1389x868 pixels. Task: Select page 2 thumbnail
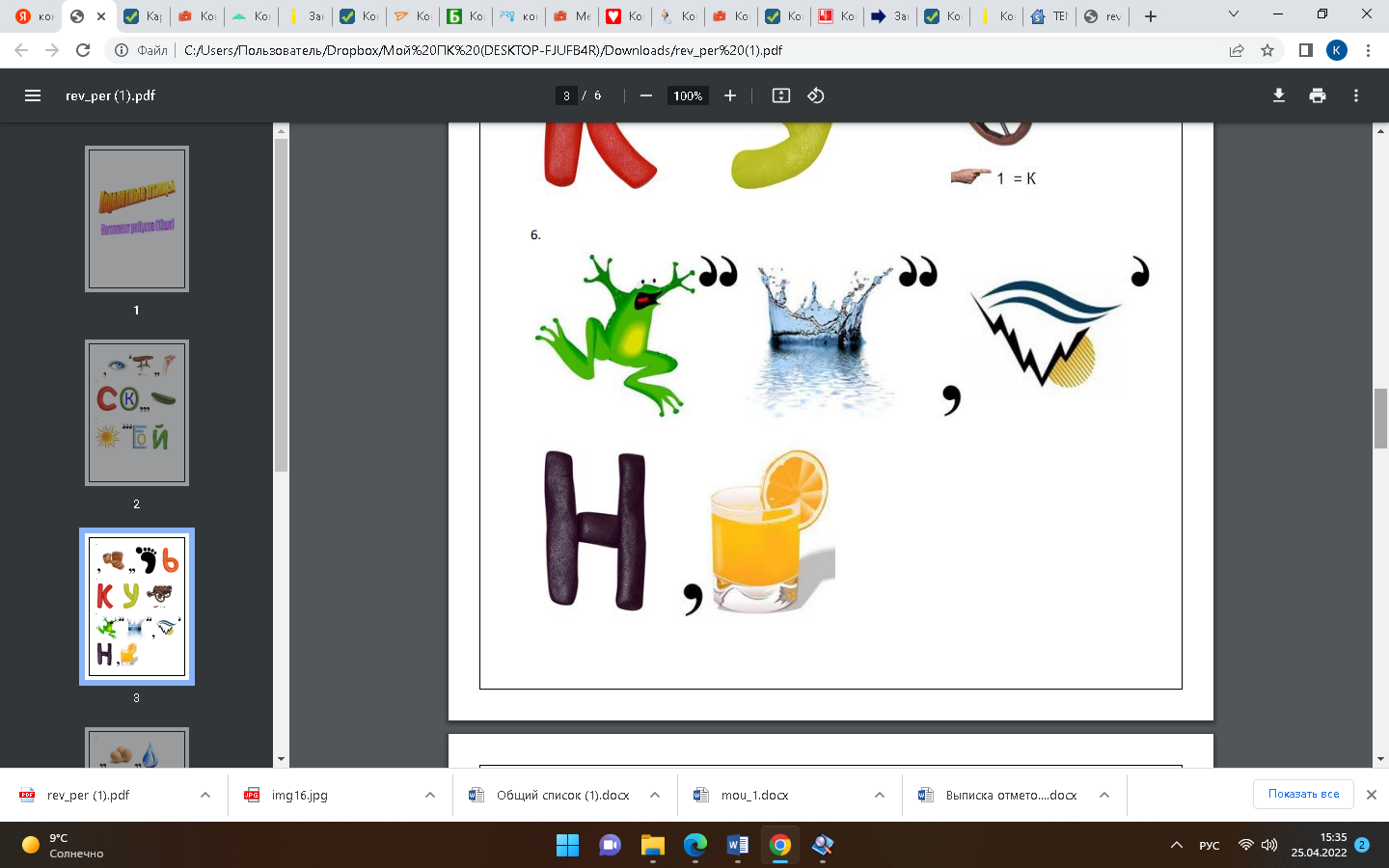(x=137, y=412)
